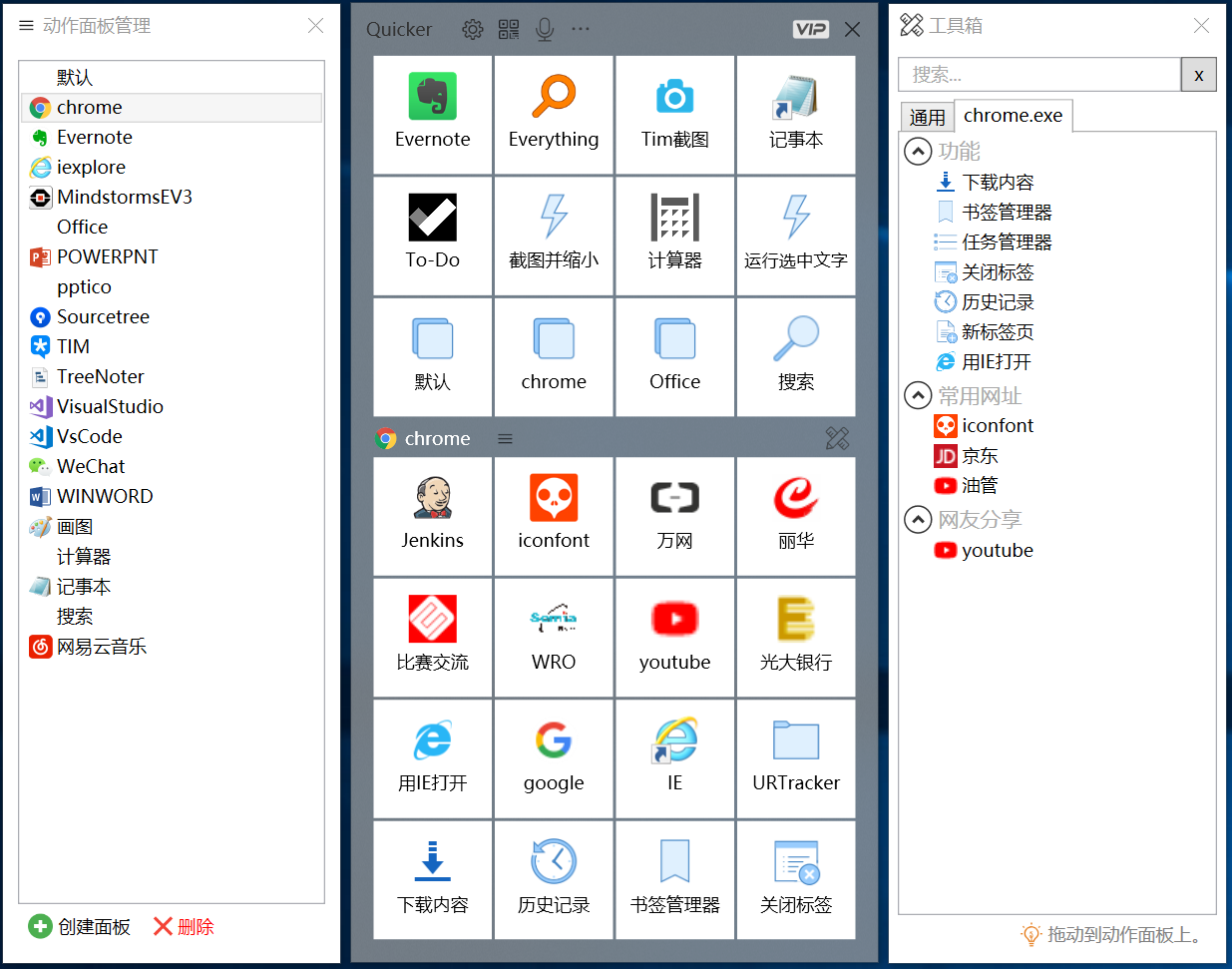Click the QR code icon in the Quicker header
The height and width of the screenshot is (969, 1232).
(x=509, y=30)
